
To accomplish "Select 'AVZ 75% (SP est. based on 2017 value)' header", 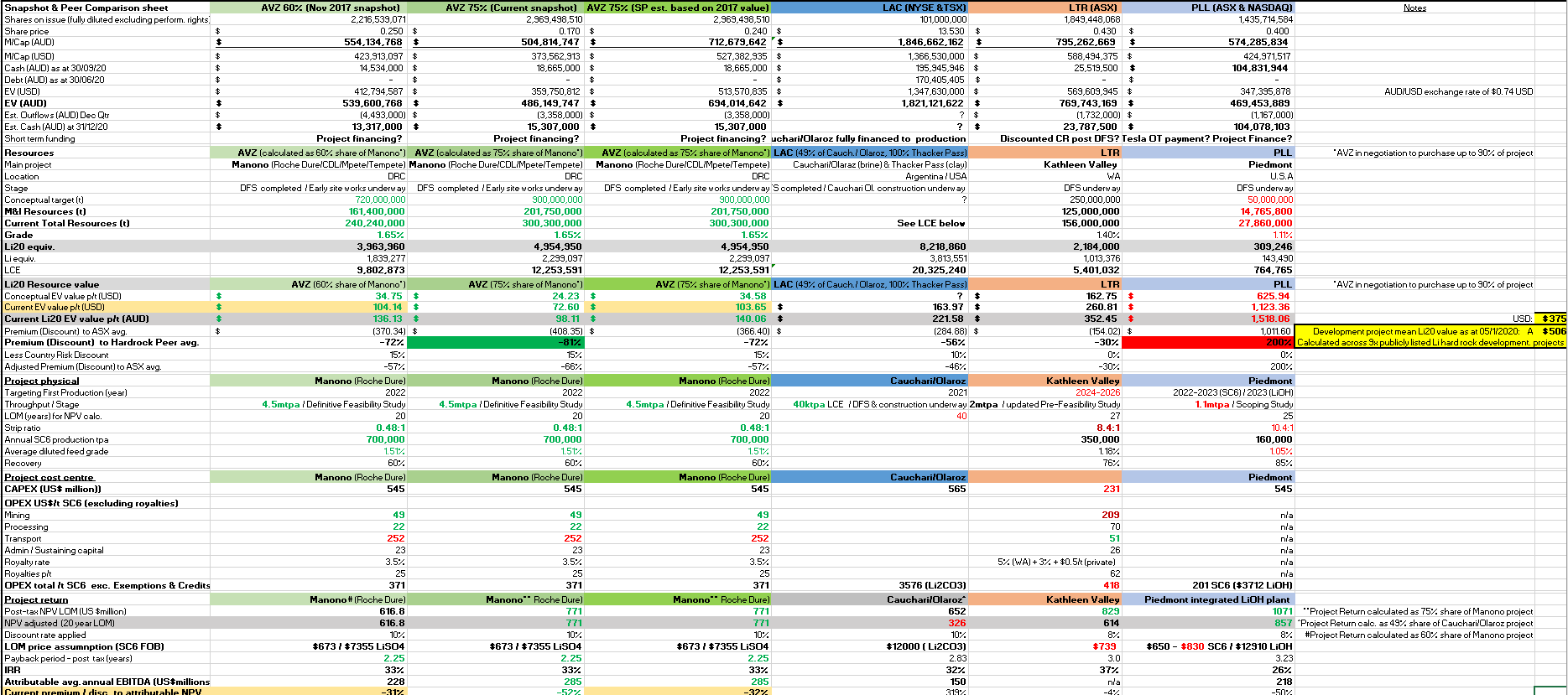I will click(x=678, y=8).
